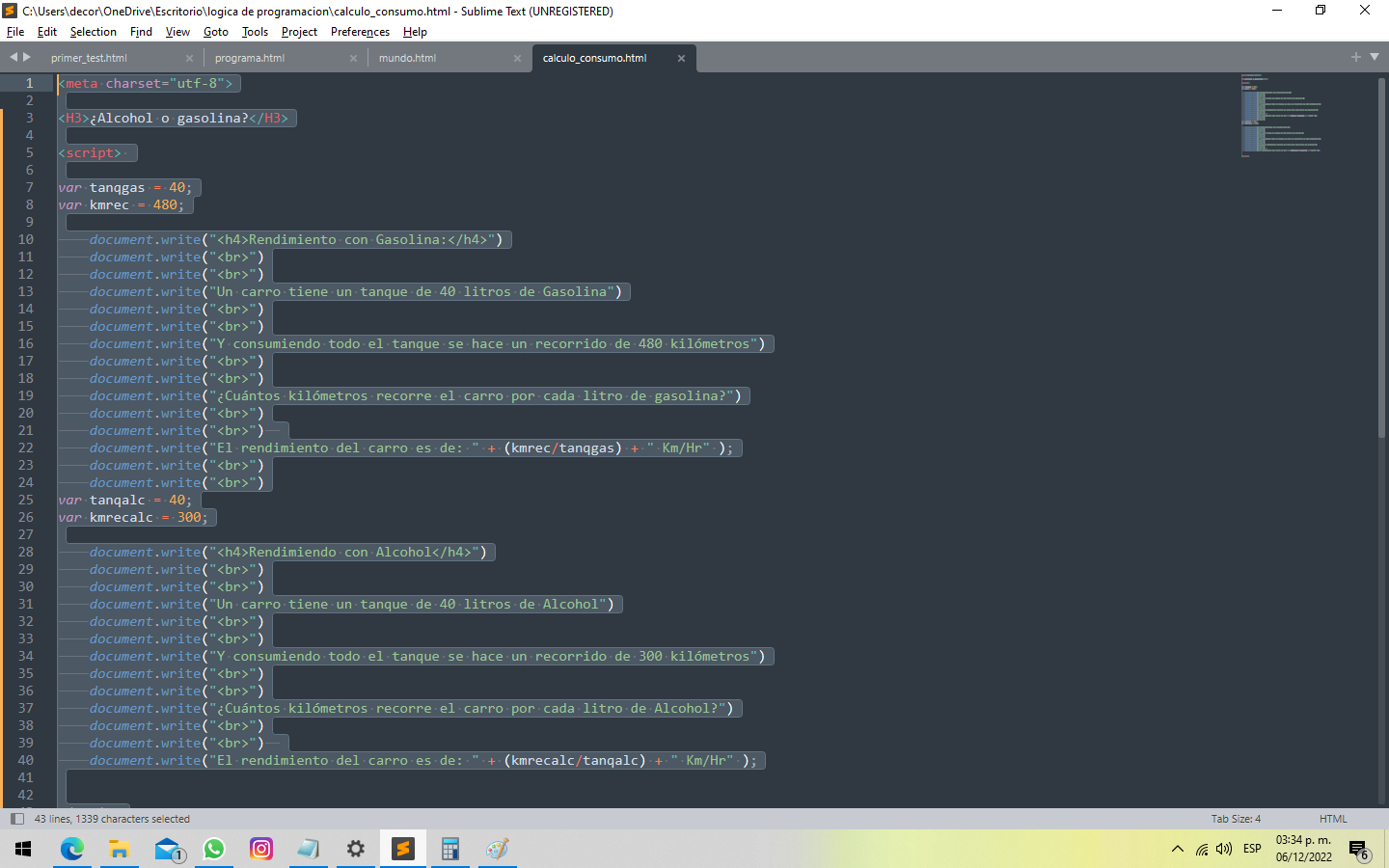Switch to the mundo.html tab

(x=407, y=58)
